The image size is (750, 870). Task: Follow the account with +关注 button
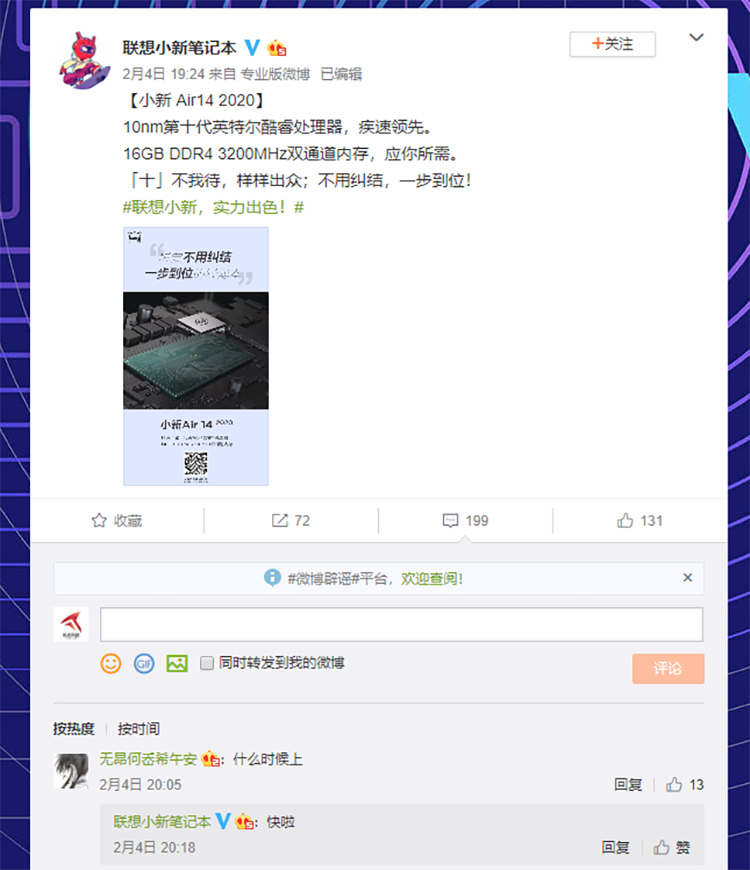(x=612, y=44)
